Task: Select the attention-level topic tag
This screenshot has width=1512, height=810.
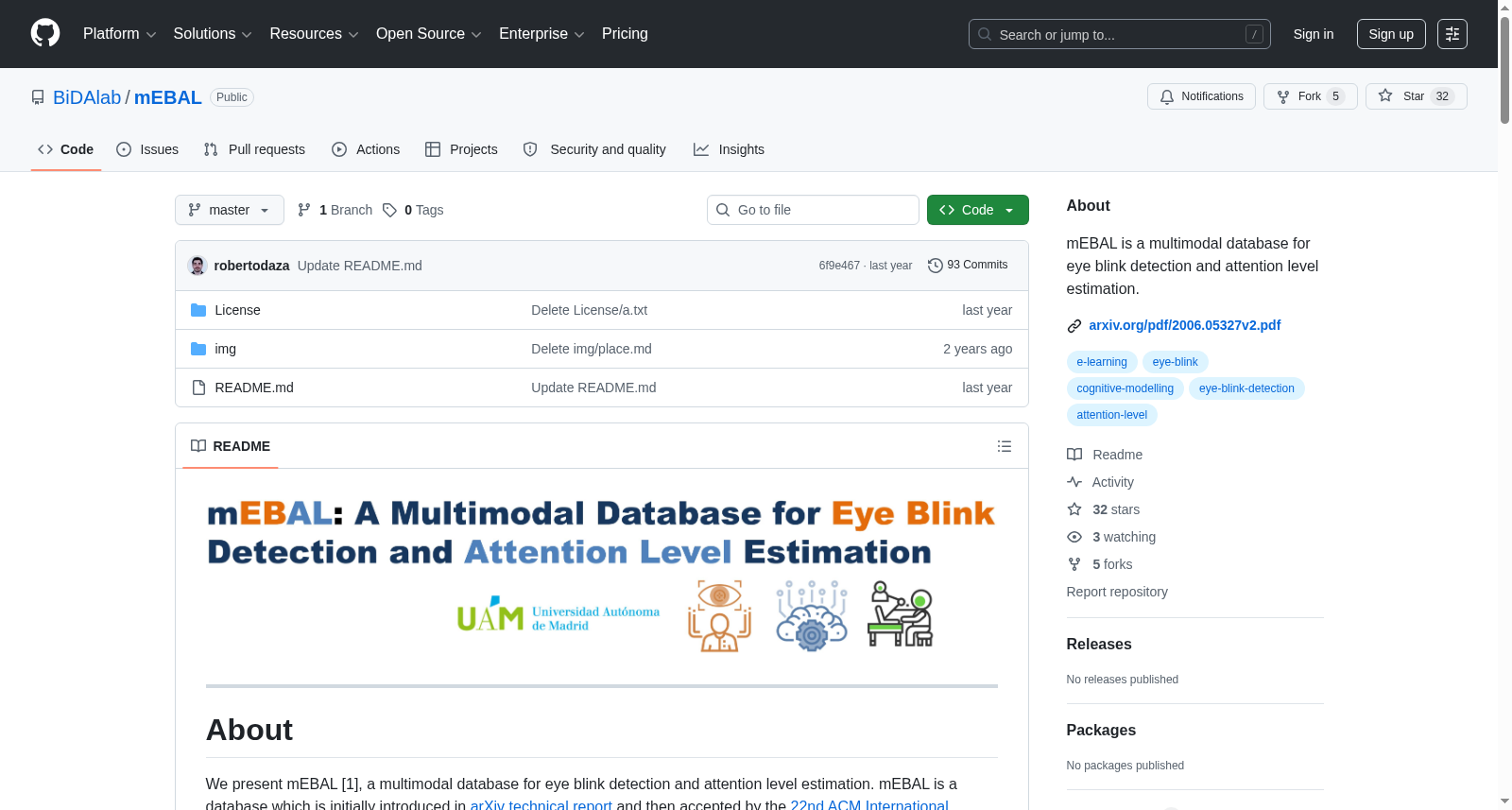Action: (x=1112, y=415)
